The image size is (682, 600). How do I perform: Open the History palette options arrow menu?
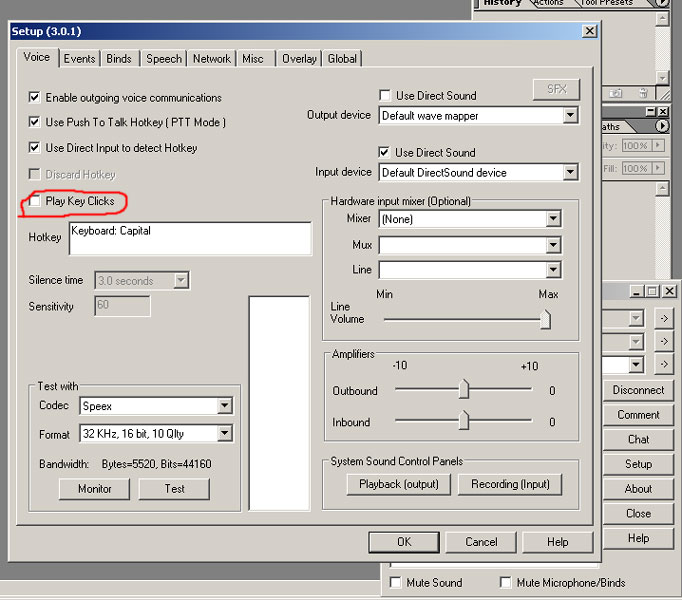pyautogui.click(x=662, y=3)
